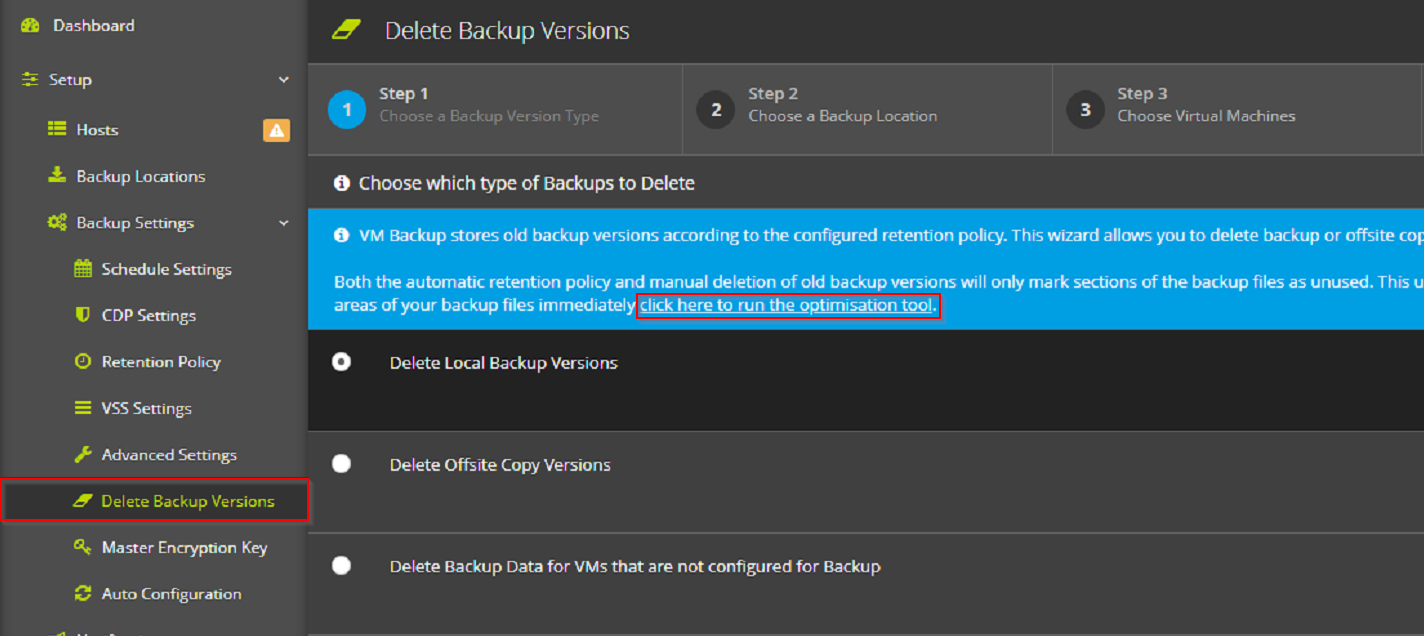The width and height of the screenshot is (1424, 636).
Task: Click the Auto Configuration refresh icon
Action: point(83,594)
